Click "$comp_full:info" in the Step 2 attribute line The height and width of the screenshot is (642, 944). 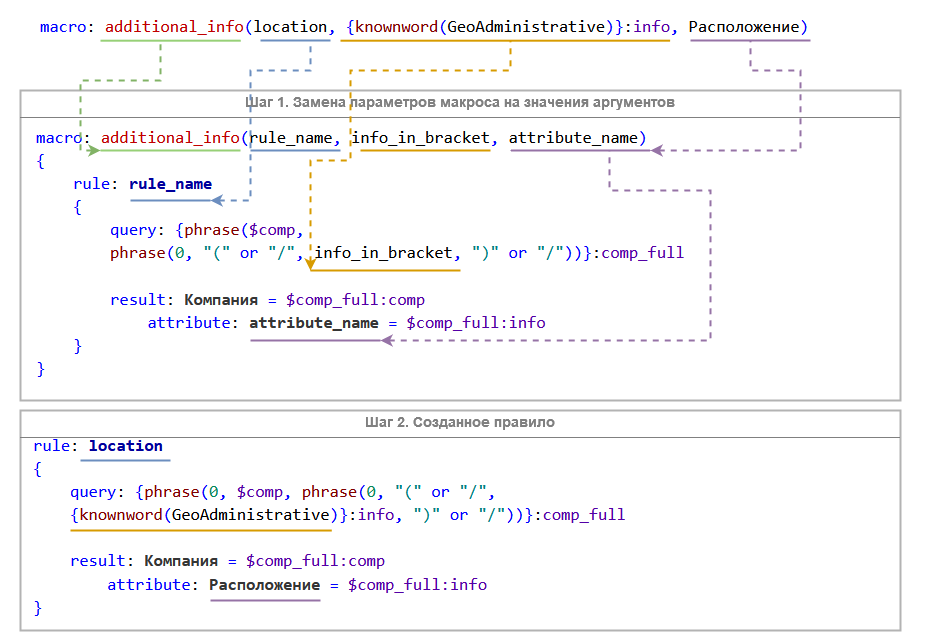coord(417,585)
